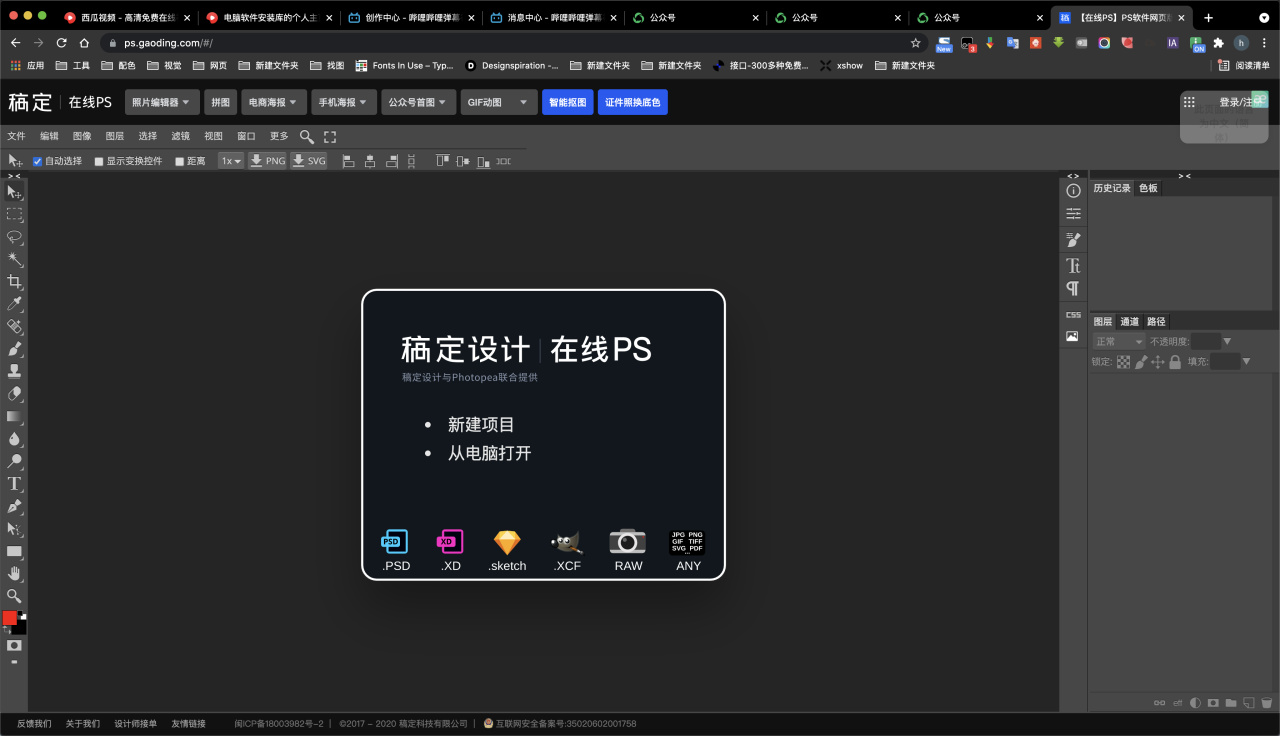Screen dimensions: 1280x736
Task: Click the browser reload button
Action: pos(61,43)
